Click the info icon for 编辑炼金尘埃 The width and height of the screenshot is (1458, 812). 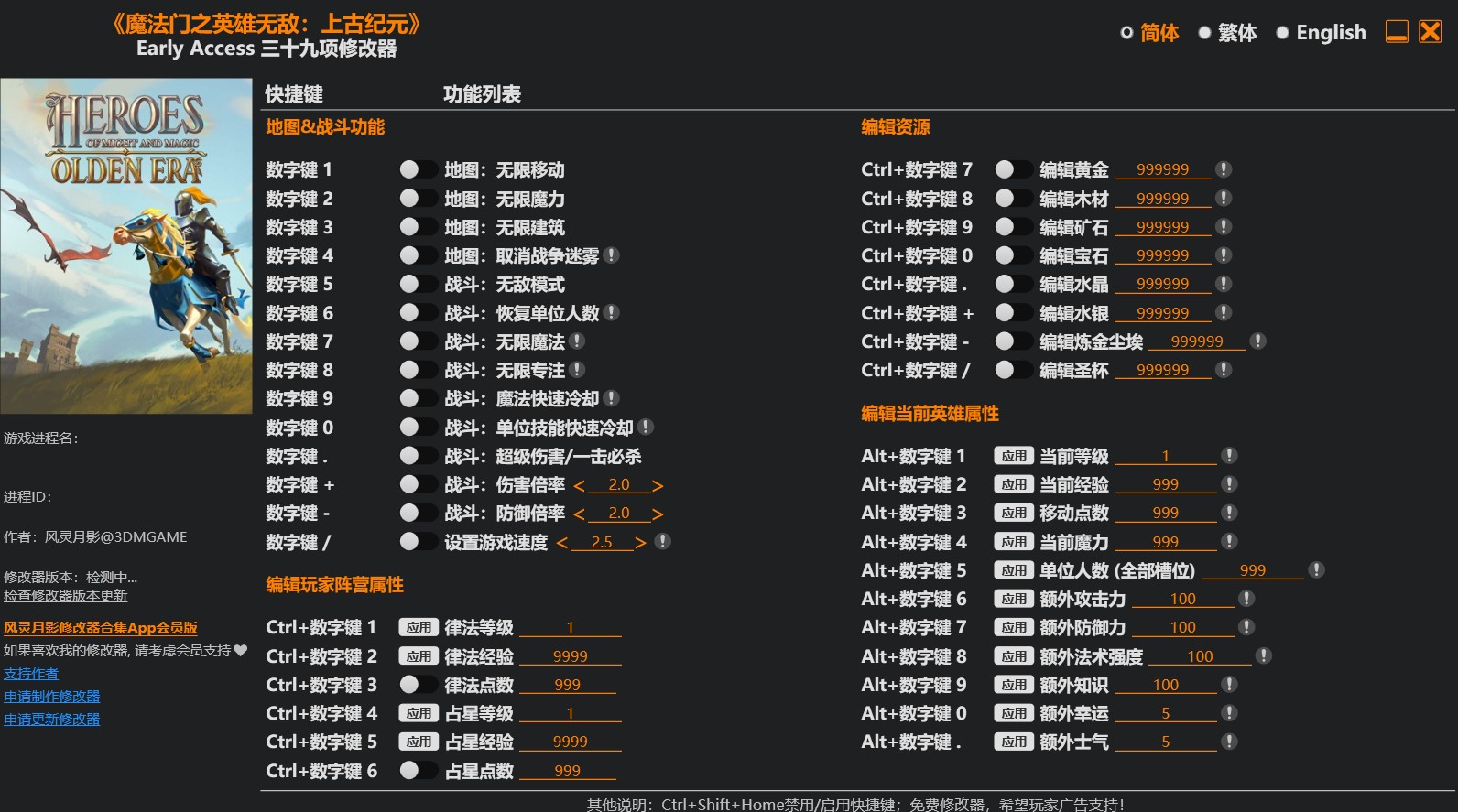coord(1258,341)
